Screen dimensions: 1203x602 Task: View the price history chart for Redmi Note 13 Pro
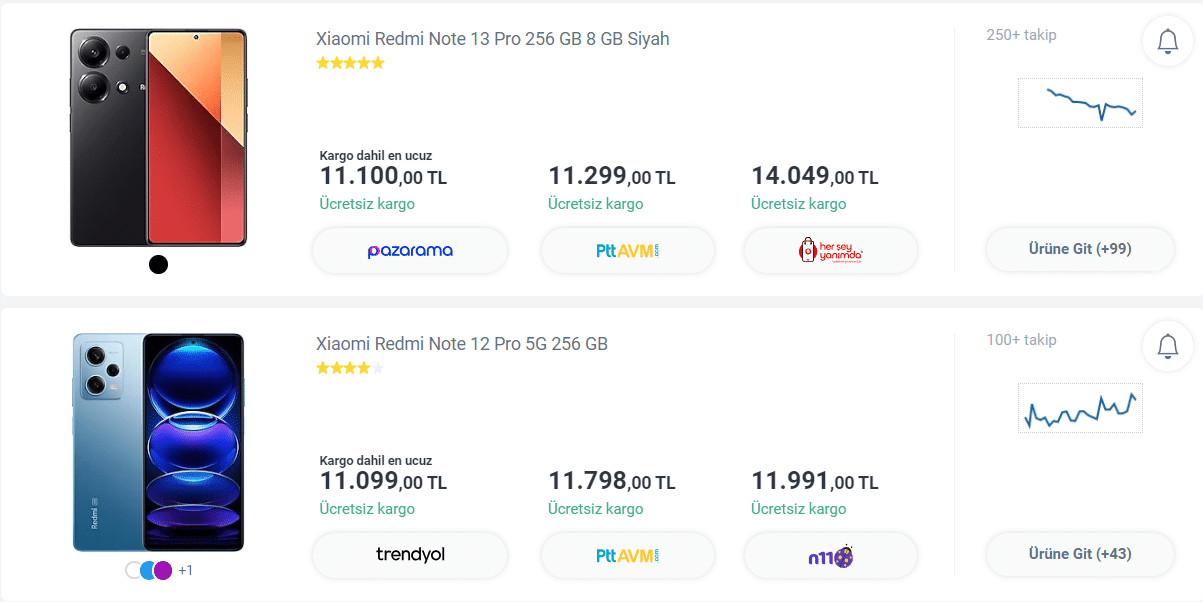1080,103
